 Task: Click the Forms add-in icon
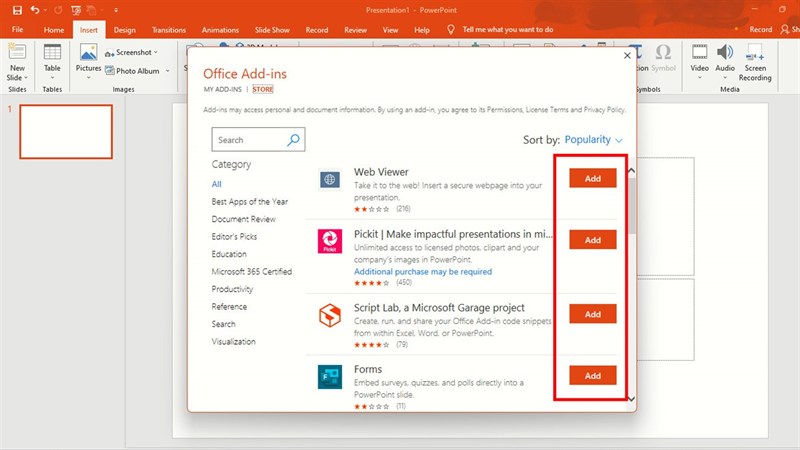(x=330, y=377)
